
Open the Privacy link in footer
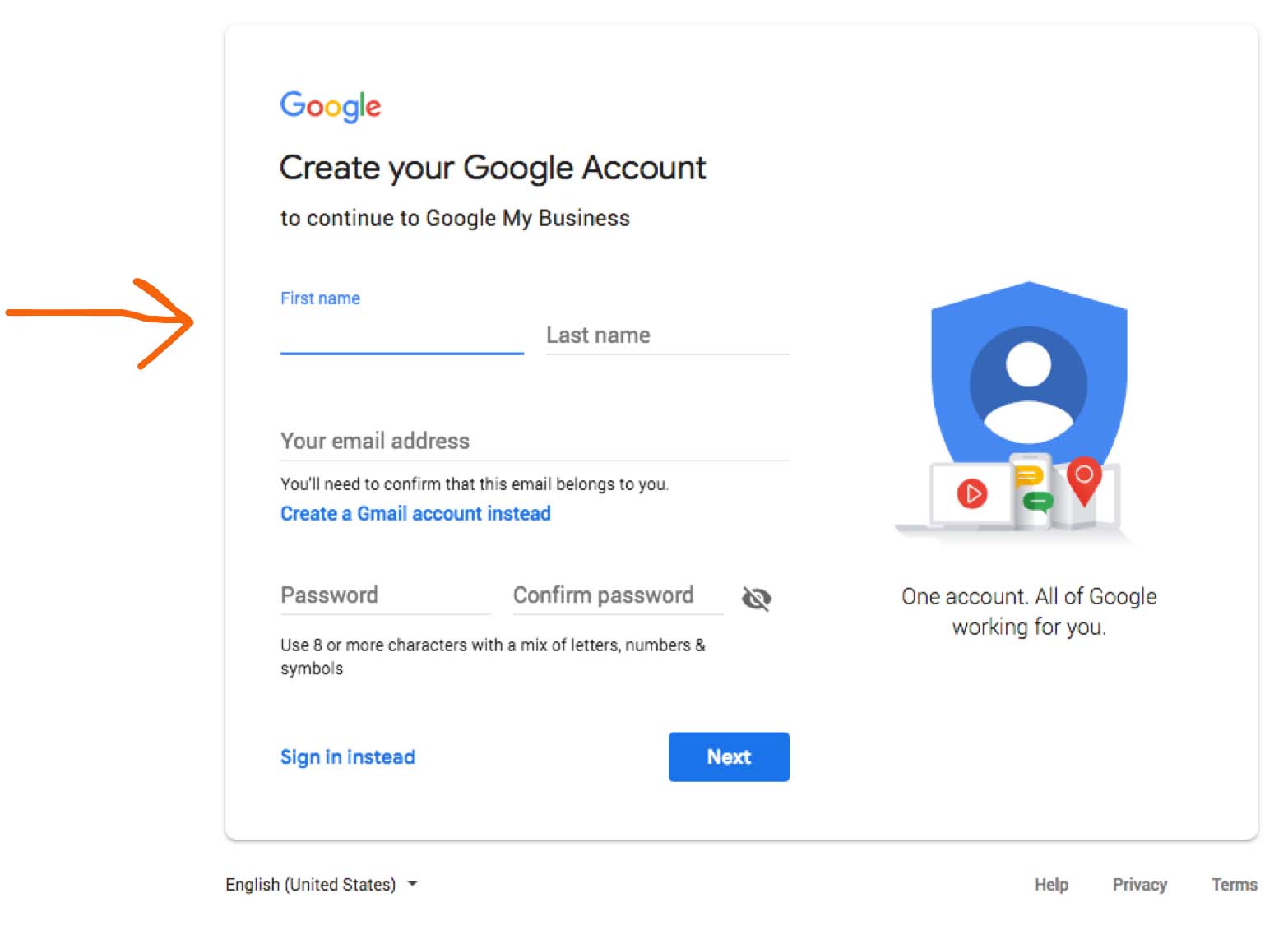pyautogui.click(x=1139, y=885)
